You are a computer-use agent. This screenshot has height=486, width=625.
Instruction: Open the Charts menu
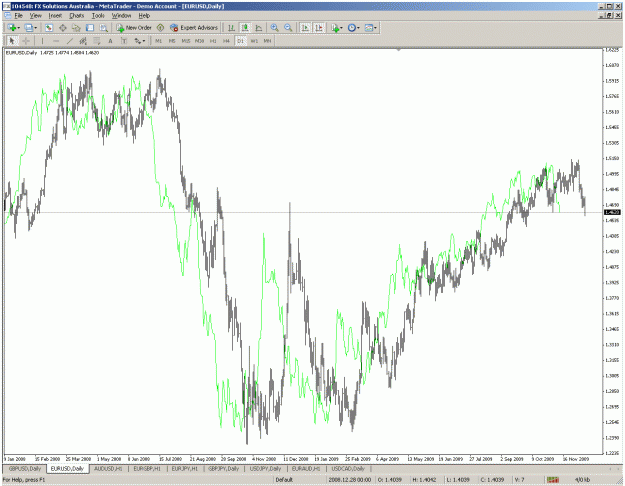(77, 16)
